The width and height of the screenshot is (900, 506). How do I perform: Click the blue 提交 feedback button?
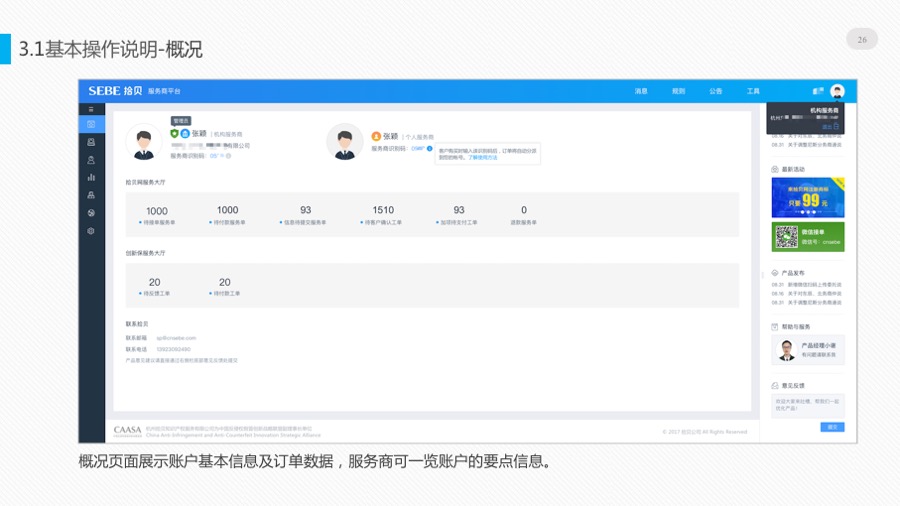pyautogui.click(x=832, y=427)
